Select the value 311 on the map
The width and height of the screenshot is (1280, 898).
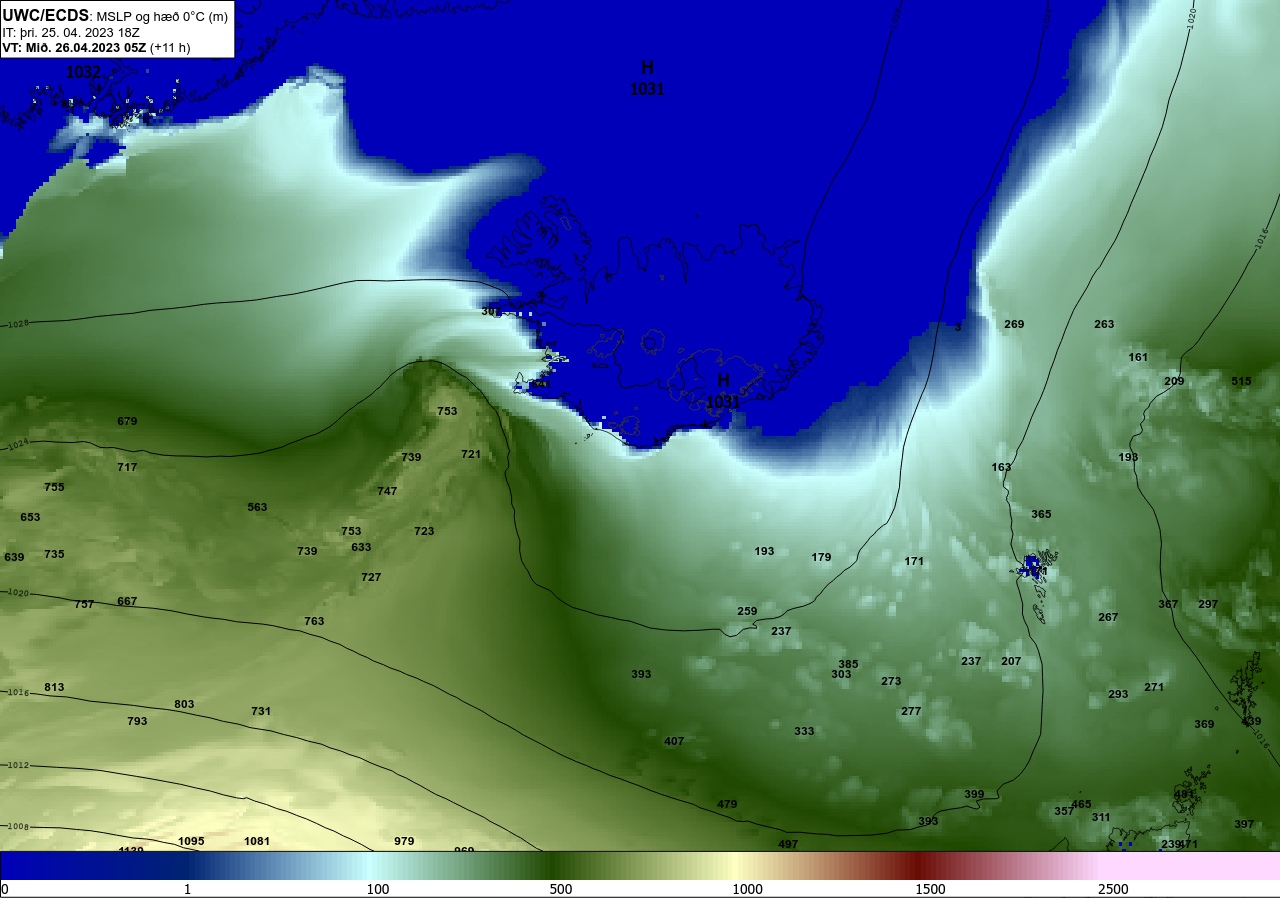pyautogui.click(x=1101, y=817)
